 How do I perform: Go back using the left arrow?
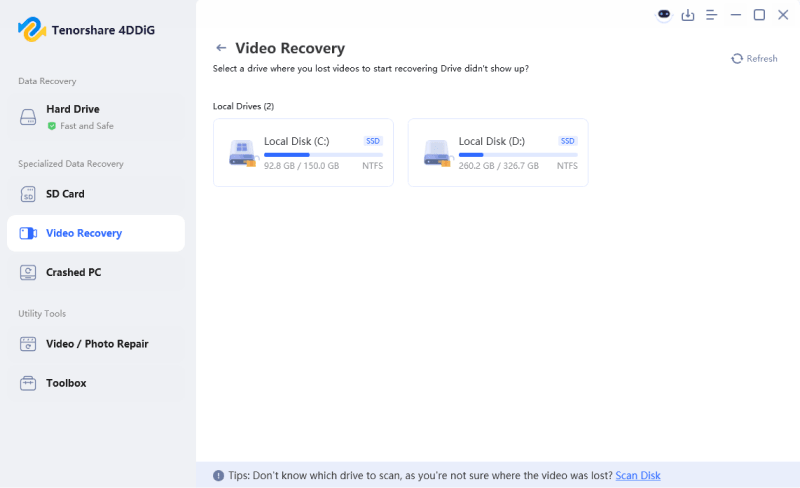point(220,48)
